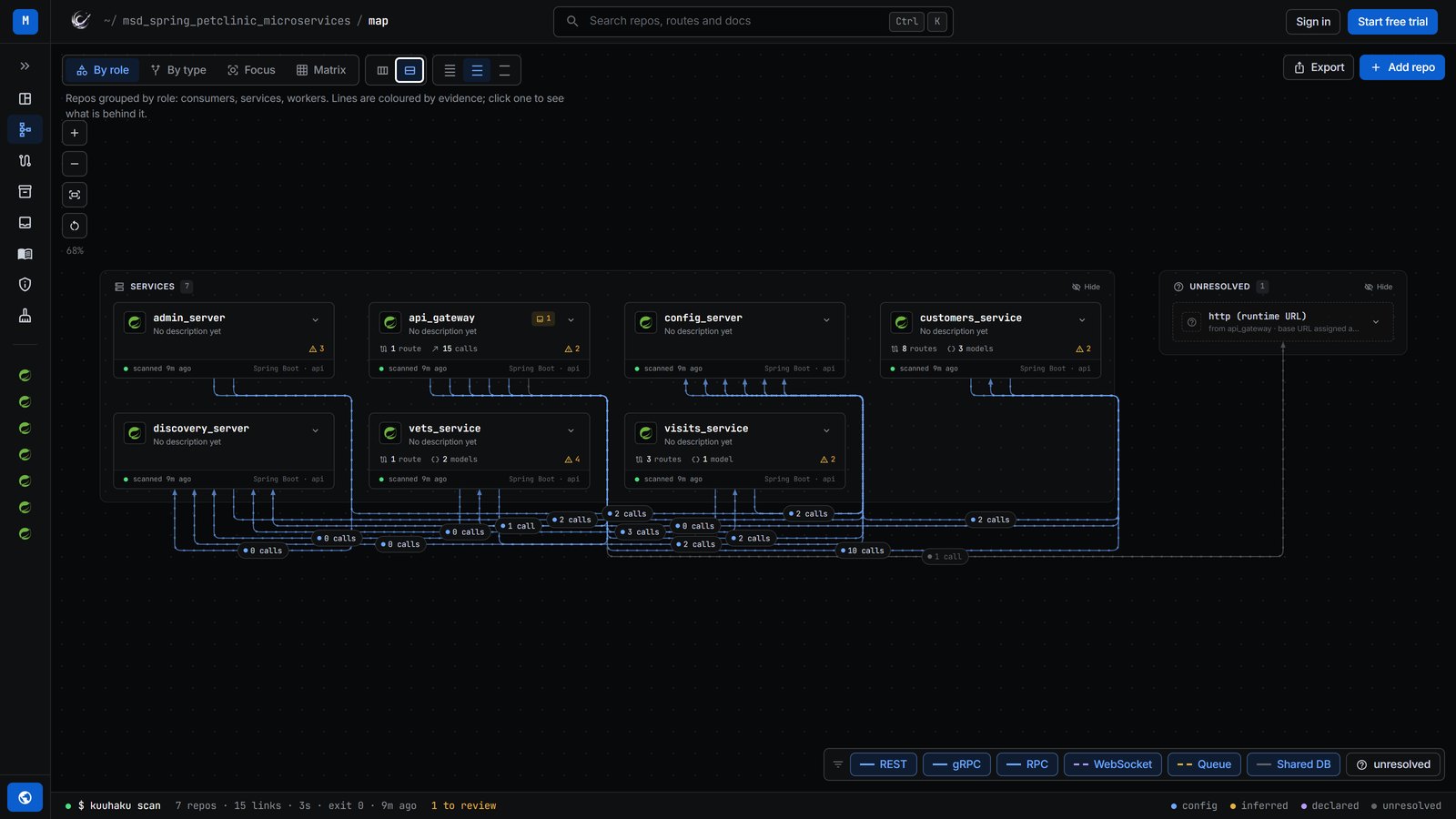Click the Kuuhaku logo in the header

point(81,21)
